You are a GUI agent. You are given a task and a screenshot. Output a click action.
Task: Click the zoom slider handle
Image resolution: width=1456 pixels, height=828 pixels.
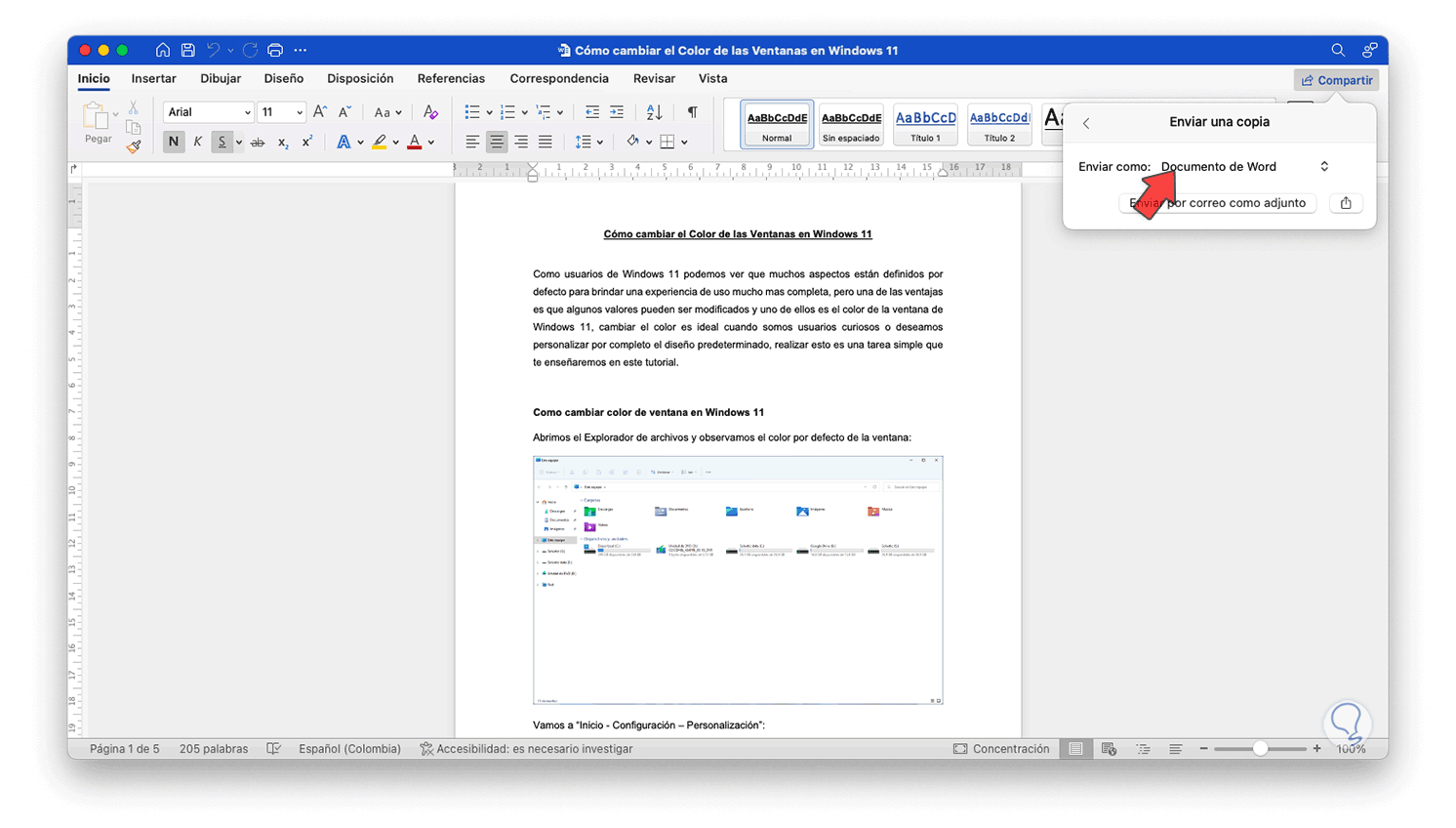pos(1260,749)
